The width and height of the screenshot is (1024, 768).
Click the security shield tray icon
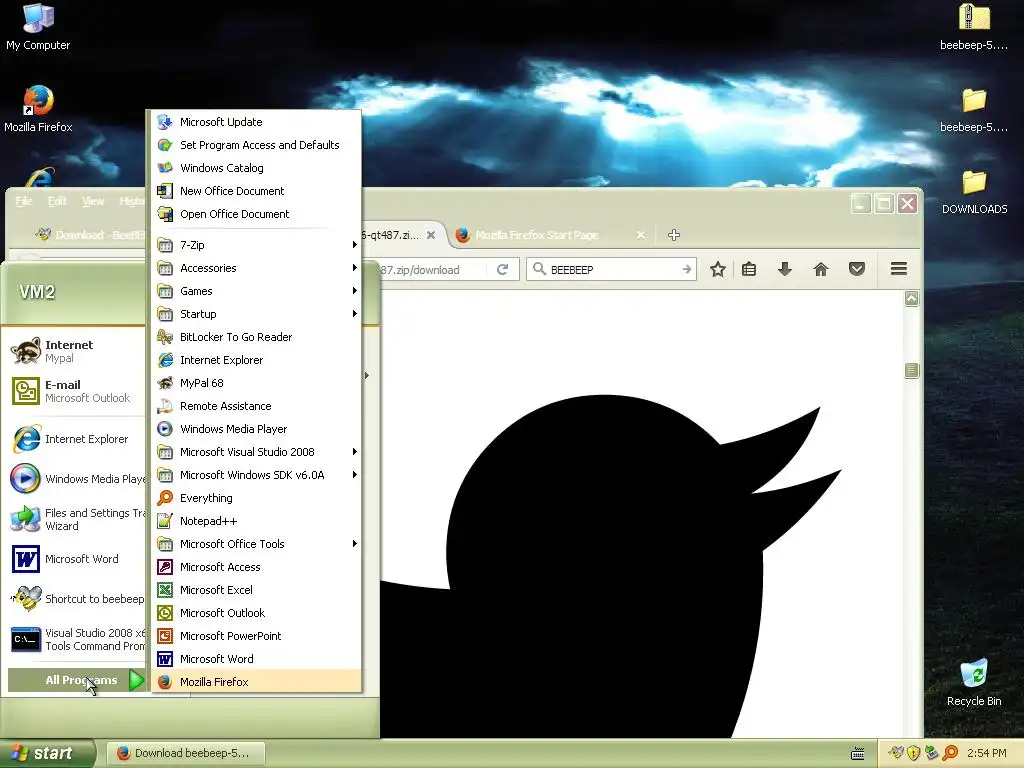pos(913,753)
